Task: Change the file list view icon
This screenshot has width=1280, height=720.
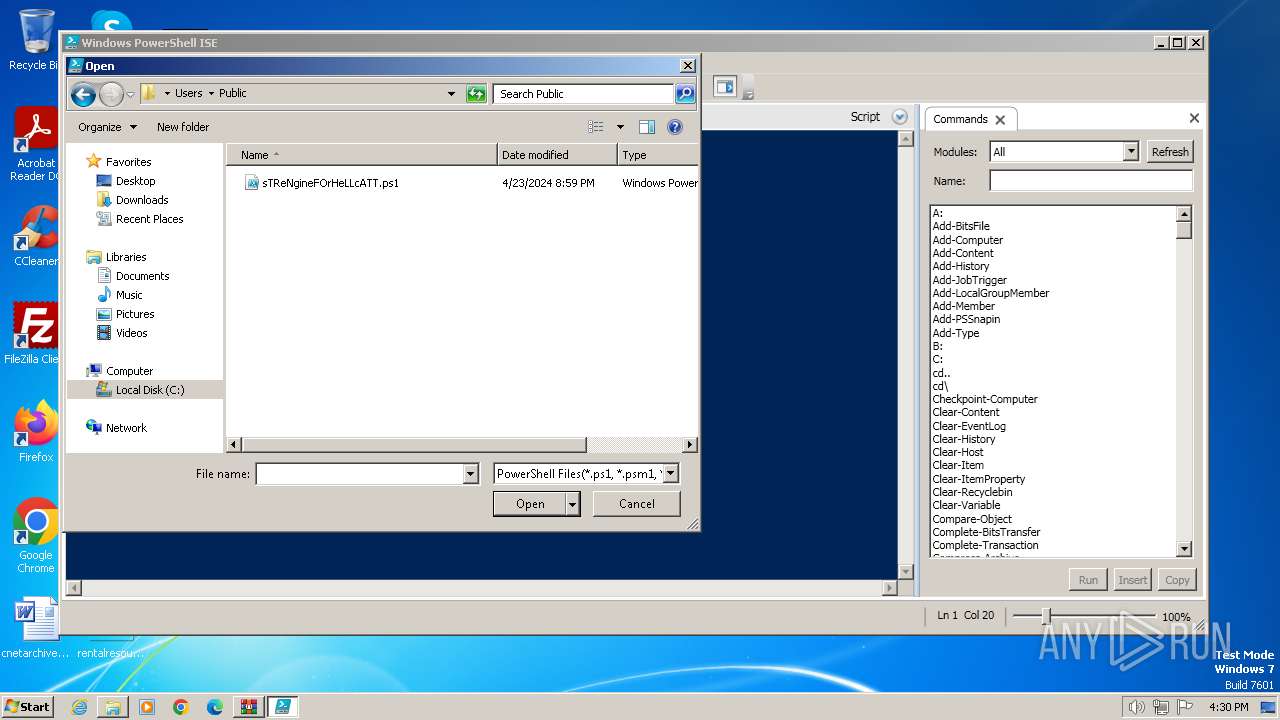Action: 596,127
